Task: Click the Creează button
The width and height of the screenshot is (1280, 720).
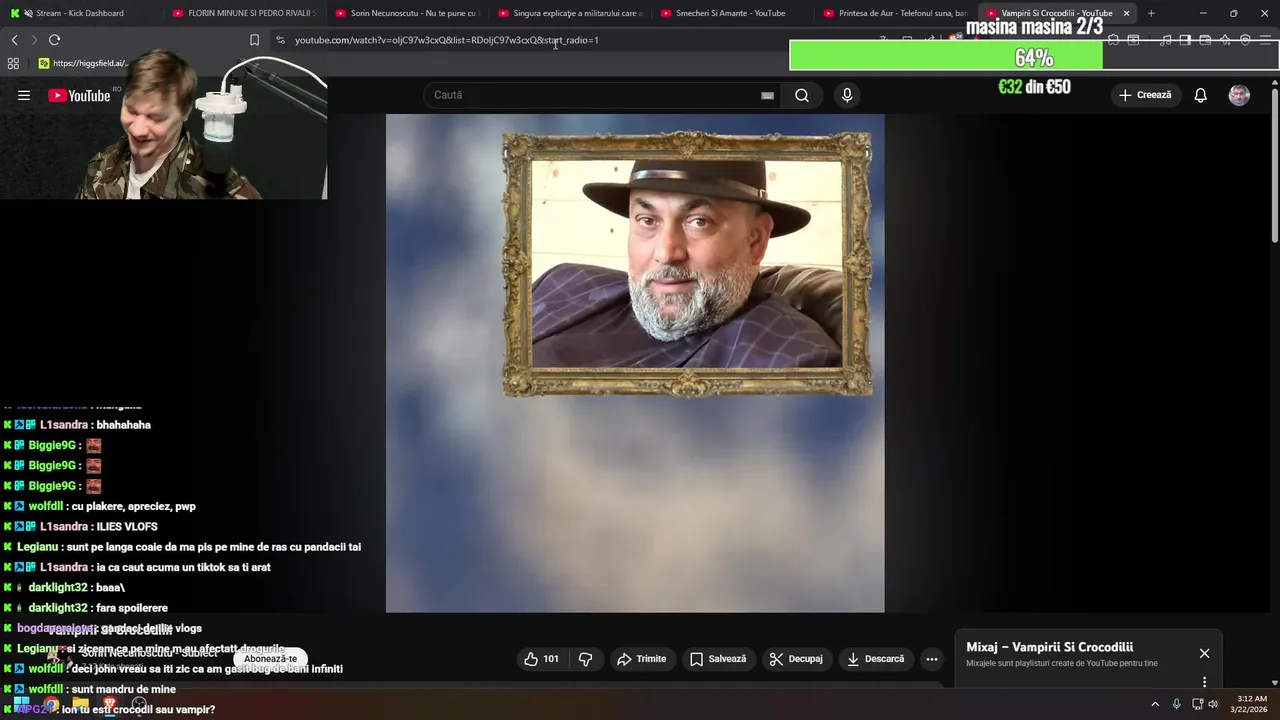Action: click(x=1145, y=95)
